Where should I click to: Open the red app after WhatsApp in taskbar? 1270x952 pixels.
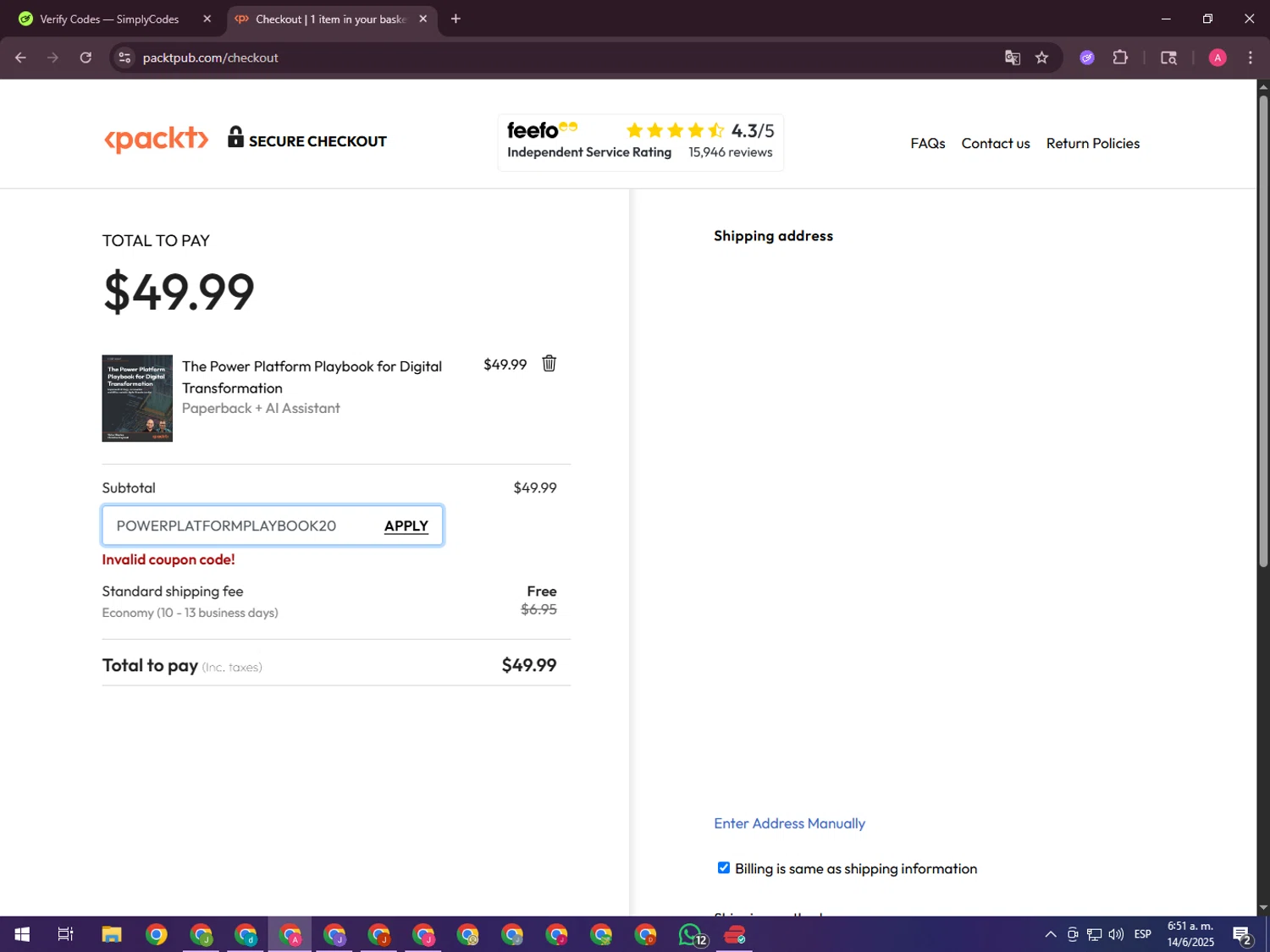click(x=735, y=934)
